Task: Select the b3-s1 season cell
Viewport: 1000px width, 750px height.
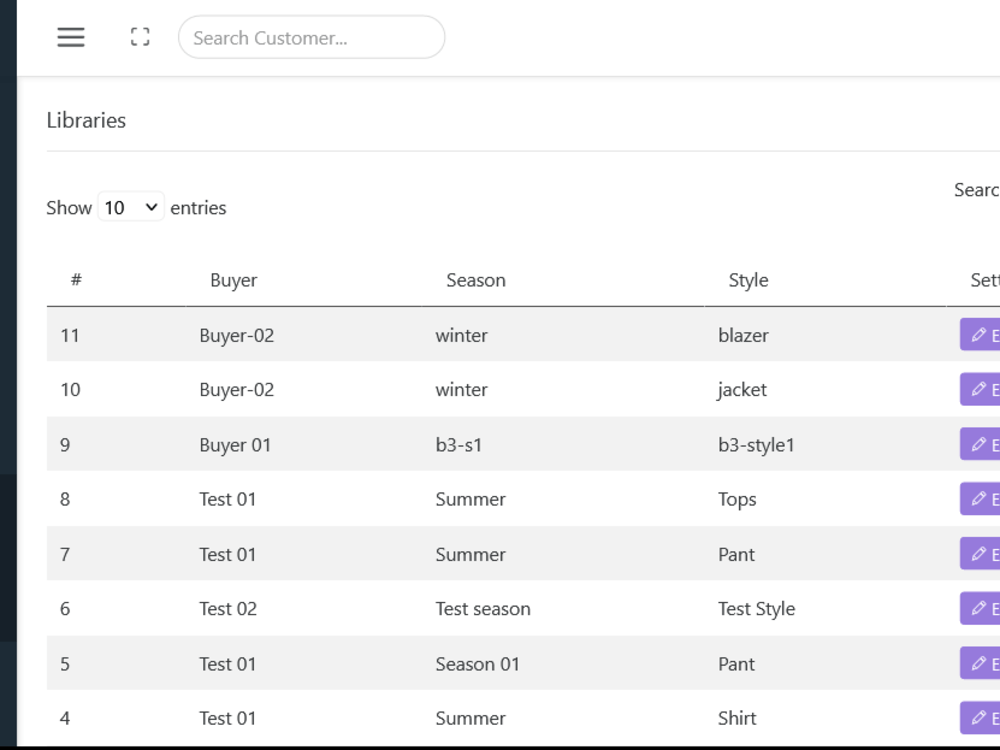Action: click(x=459, y=445)
